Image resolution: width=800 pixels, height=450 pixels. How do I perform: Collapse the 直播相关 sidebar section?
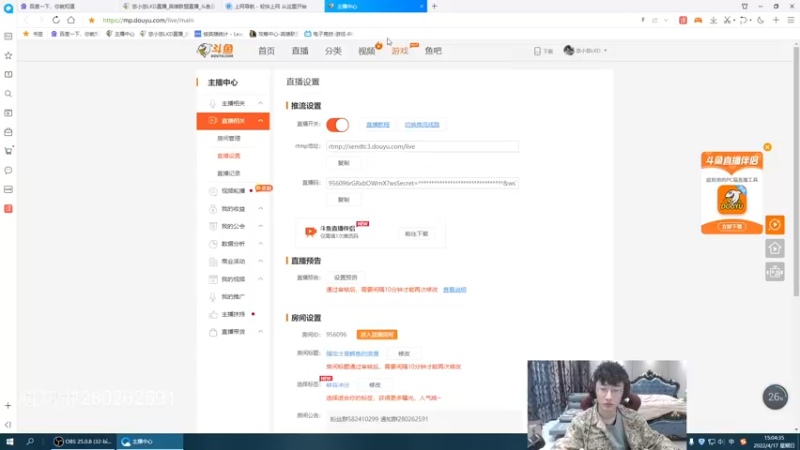click(261, 121)
